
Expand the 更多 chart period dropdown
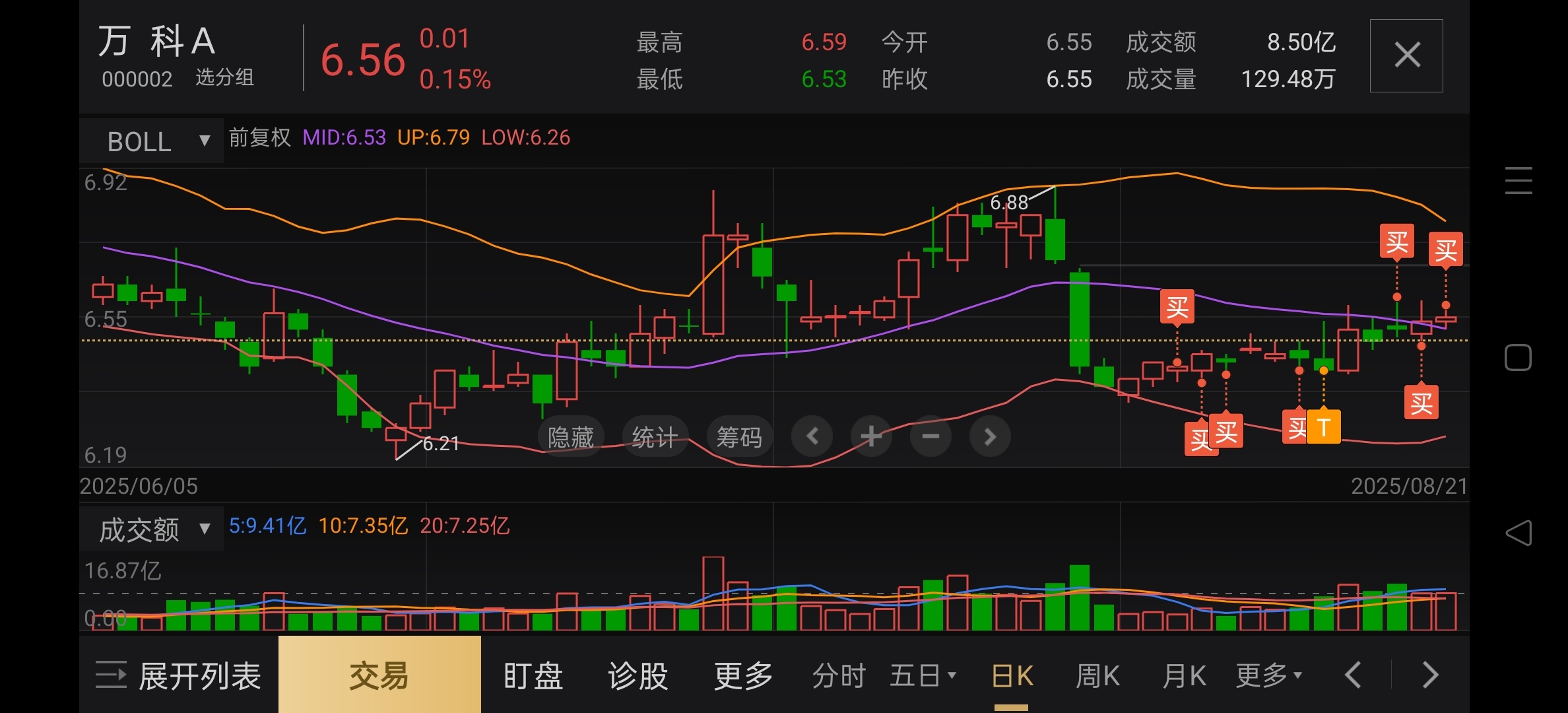(x=1268, y=675)
